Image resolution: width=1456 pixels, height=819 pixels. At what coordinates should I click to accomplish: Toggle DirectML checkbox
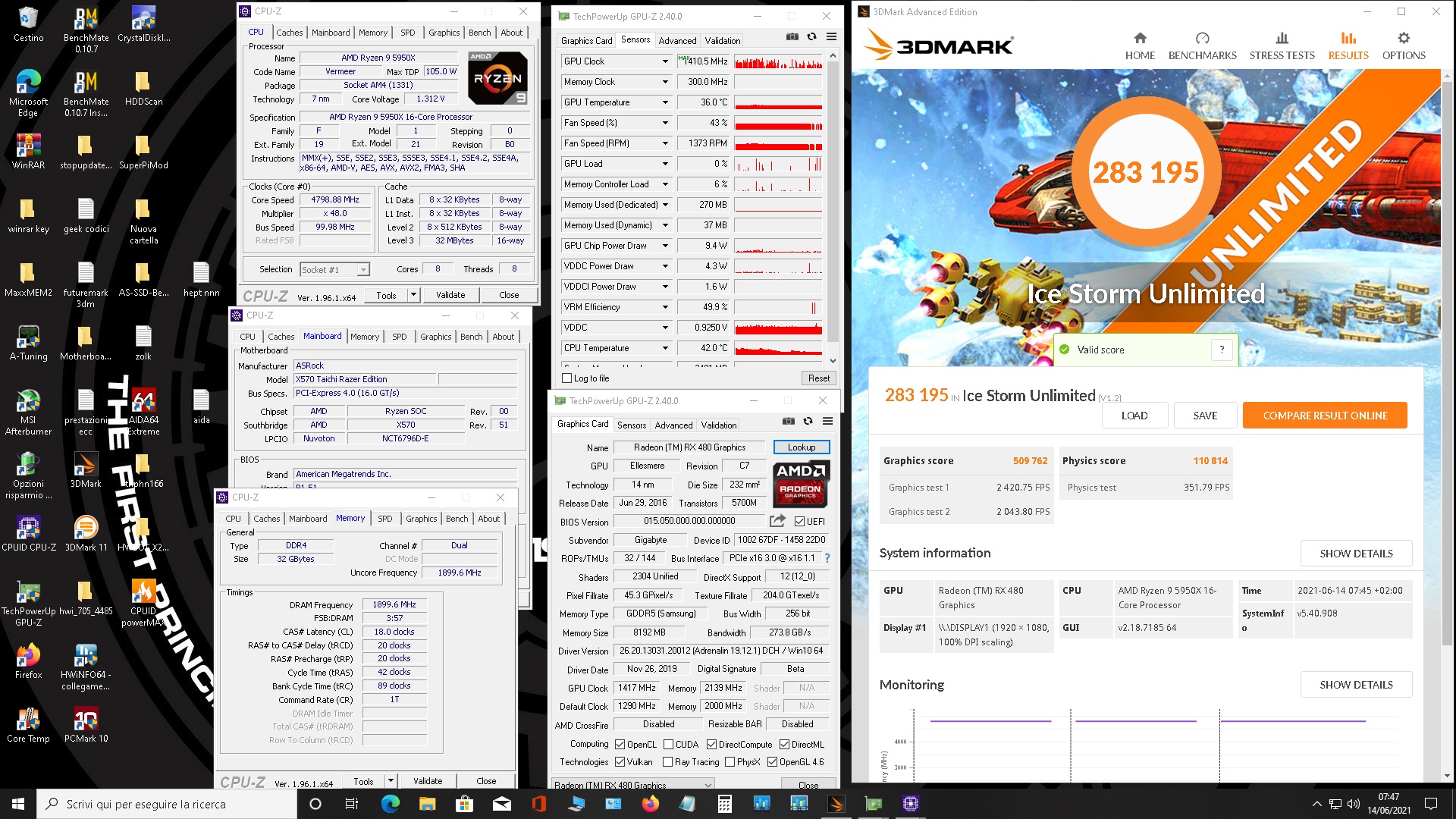784,745
